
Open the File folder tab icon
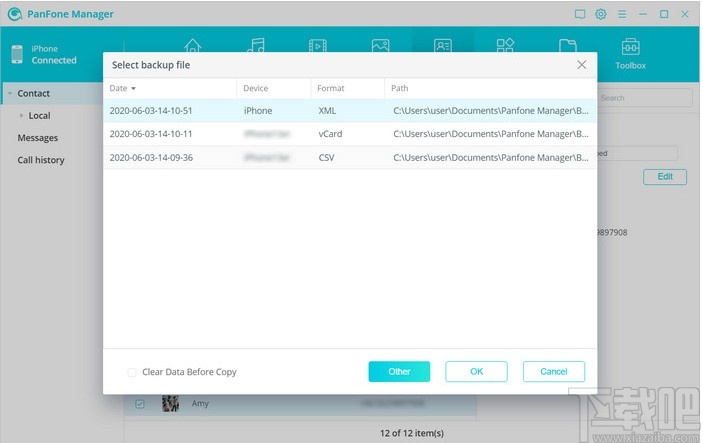pyautogui.click(x=568, y=45)
